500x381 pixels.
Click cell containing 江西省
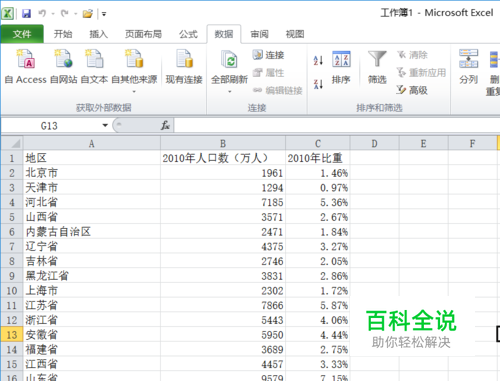click(x=92, y=364)
